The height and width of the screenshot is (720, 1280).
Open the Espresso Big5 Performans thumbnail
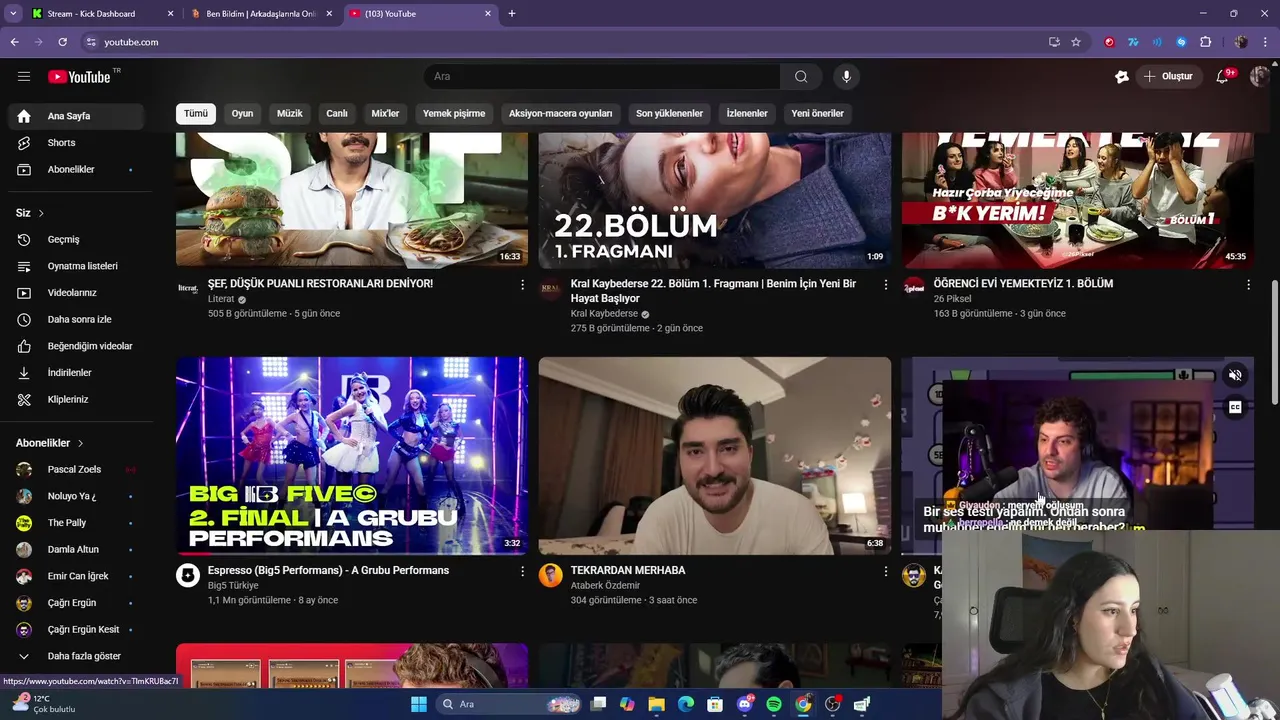[x=352, y=456]
